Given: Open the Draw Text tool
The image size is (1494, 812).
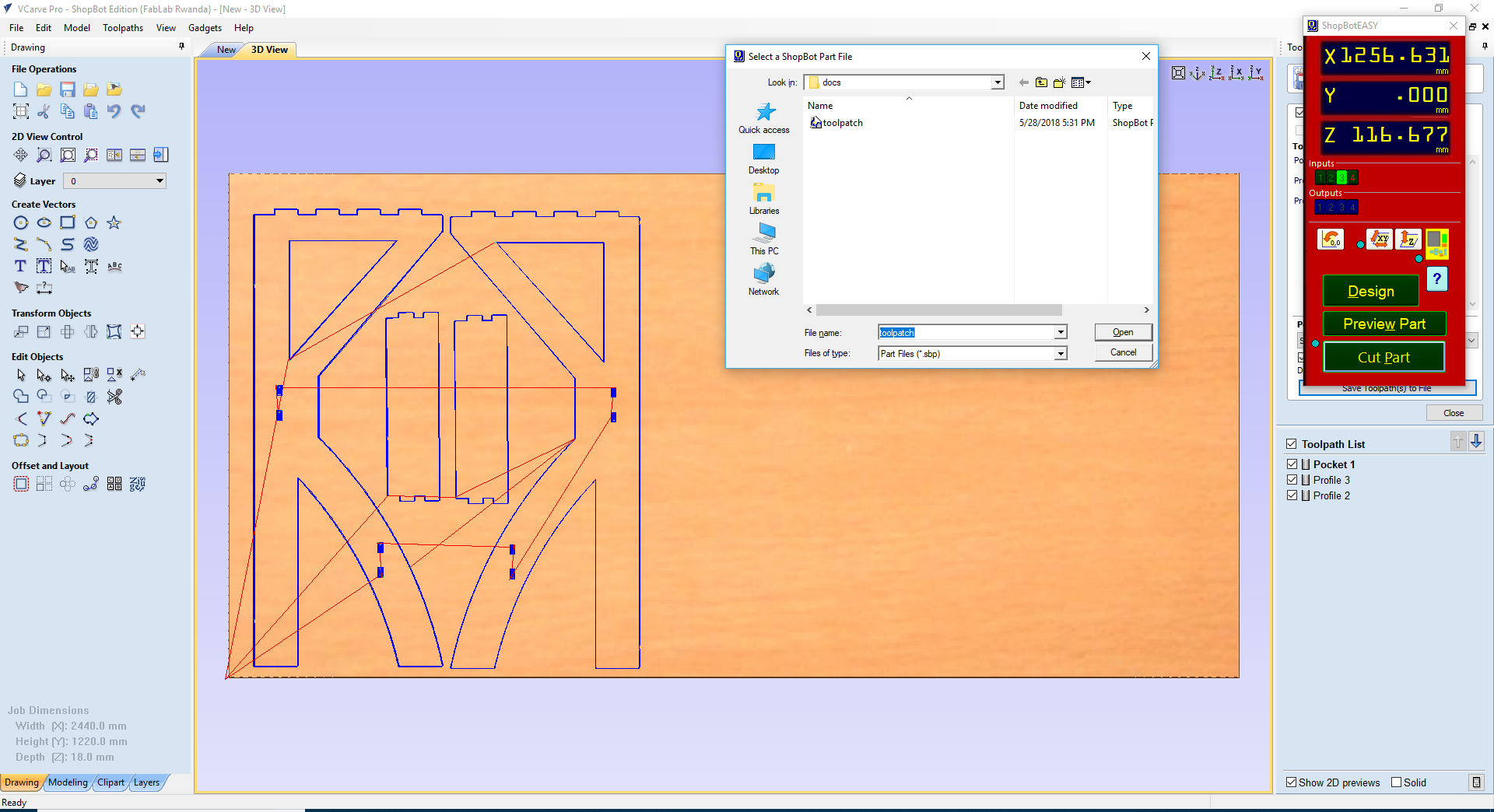Looking at the screenshot, I should (19, 266).
